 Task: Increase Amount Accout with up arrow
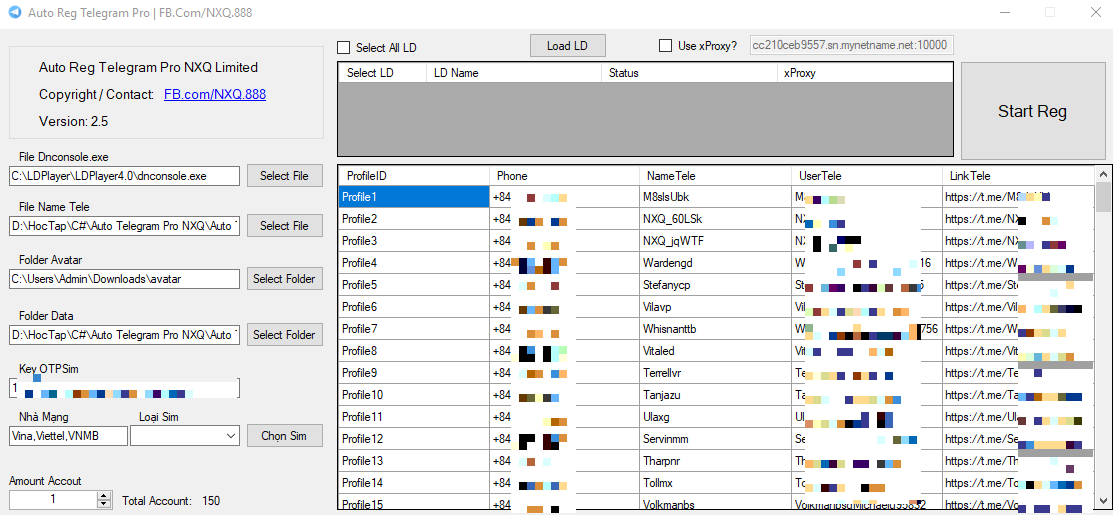(104, 495)
